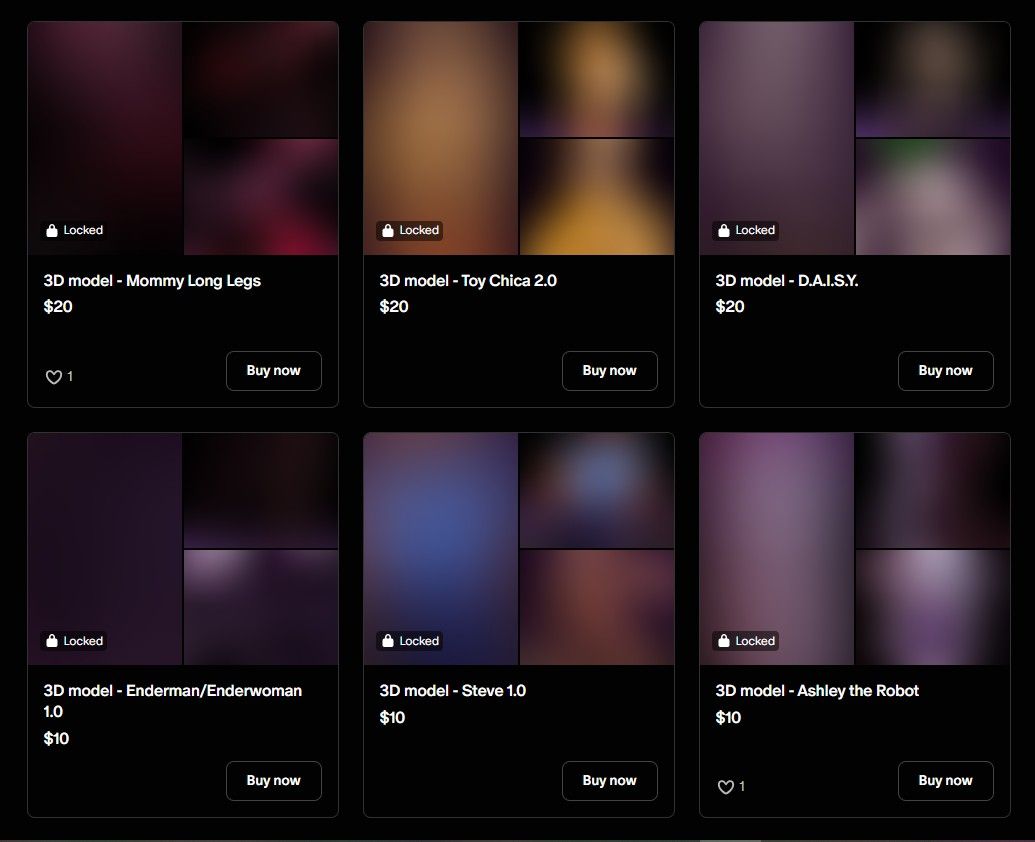Open the Toy Chica 2.0 title link
Image resolution: width=1035 pixels, height=842 pixels.
(468, 281)
